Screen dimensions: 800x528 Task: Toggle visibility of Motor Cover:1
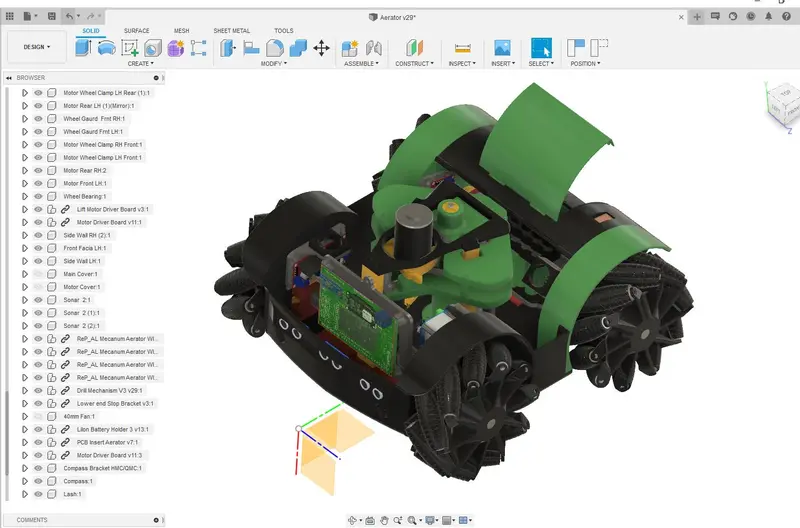pyautogui.click(x=38, y=287)
